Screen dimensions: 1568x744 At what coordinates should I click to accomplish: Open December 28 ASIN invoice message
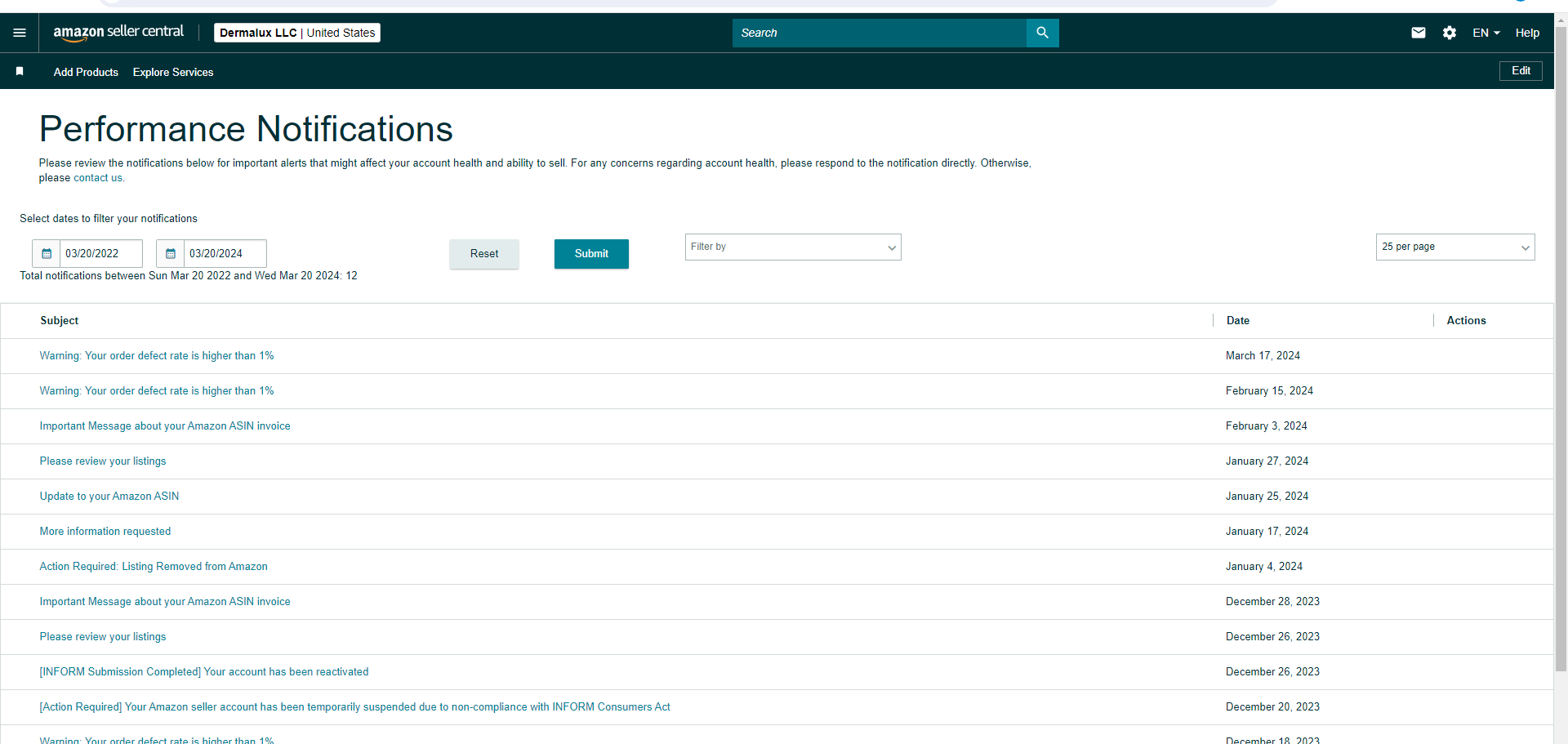click(x=165, y=602)
